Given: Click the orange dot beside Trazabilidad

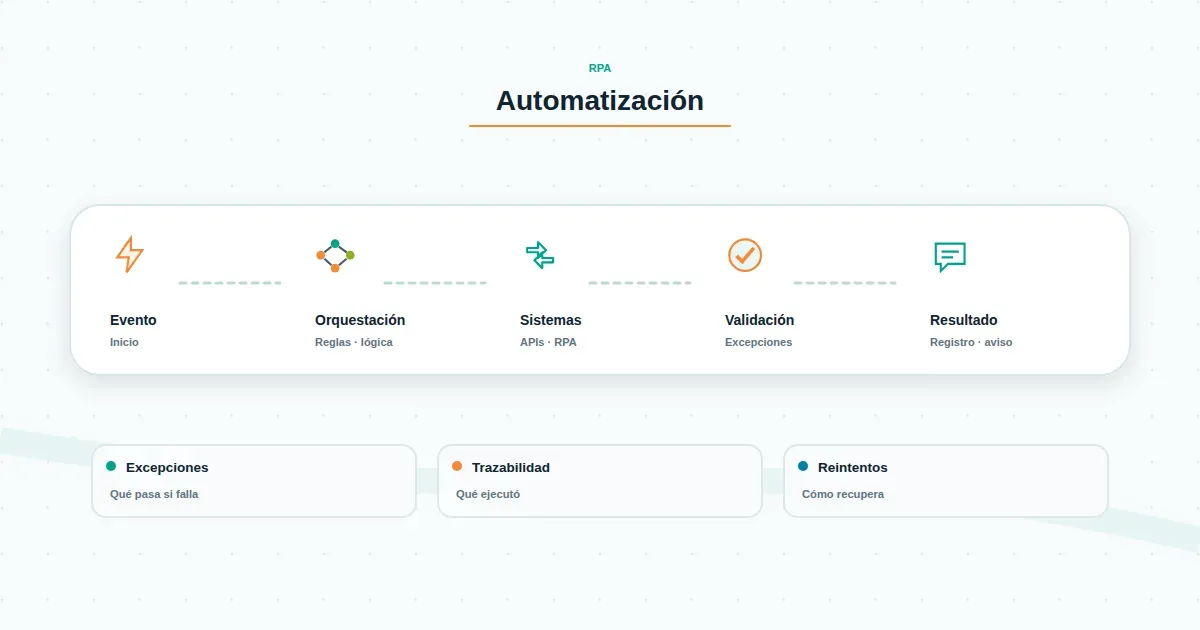Looking at the screenshot, I should click(x=457, y=466).
